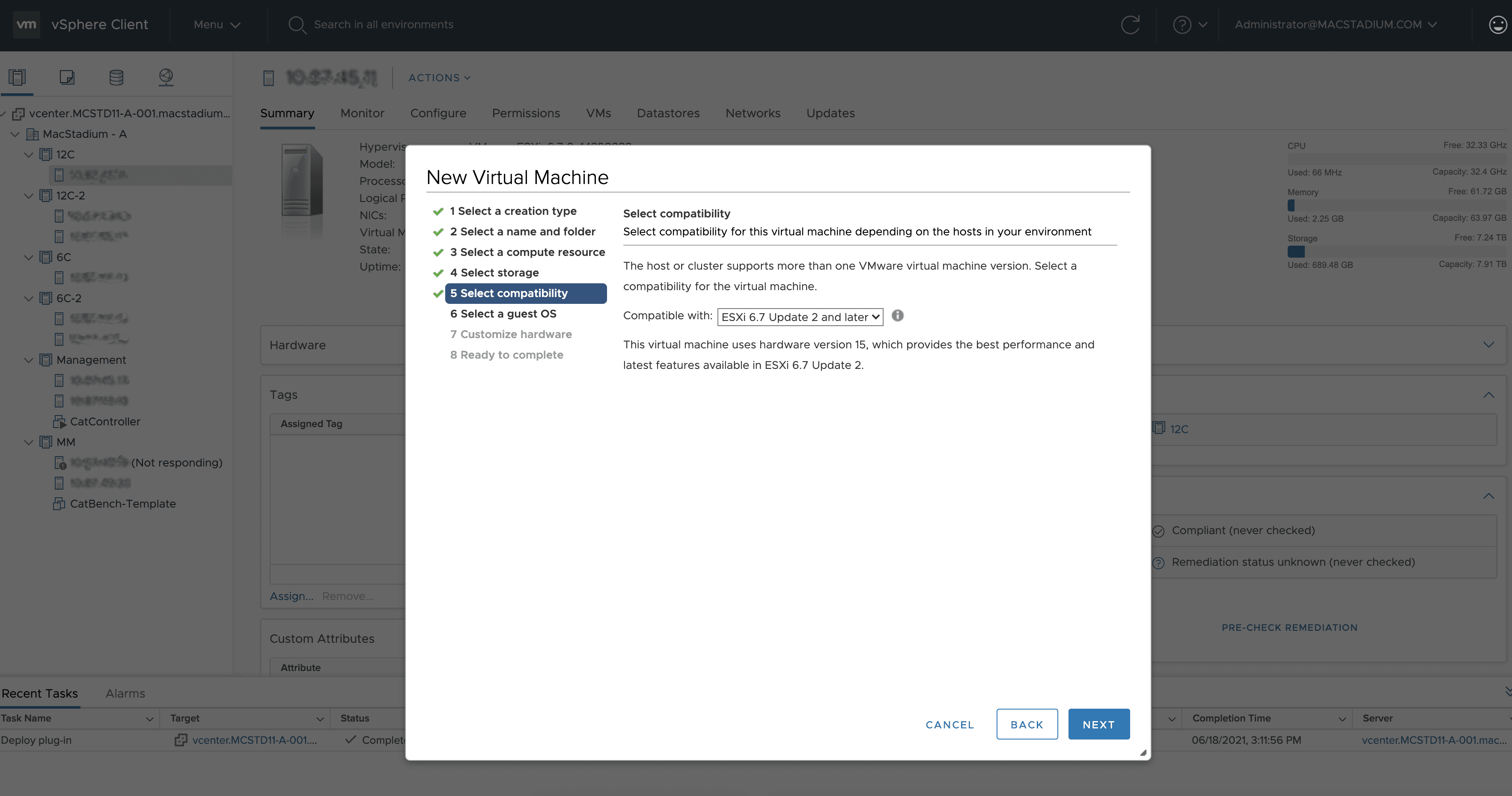Switch to the Storage inventory icon
The width and height of the screenshot is (1512, 796).
116,77
